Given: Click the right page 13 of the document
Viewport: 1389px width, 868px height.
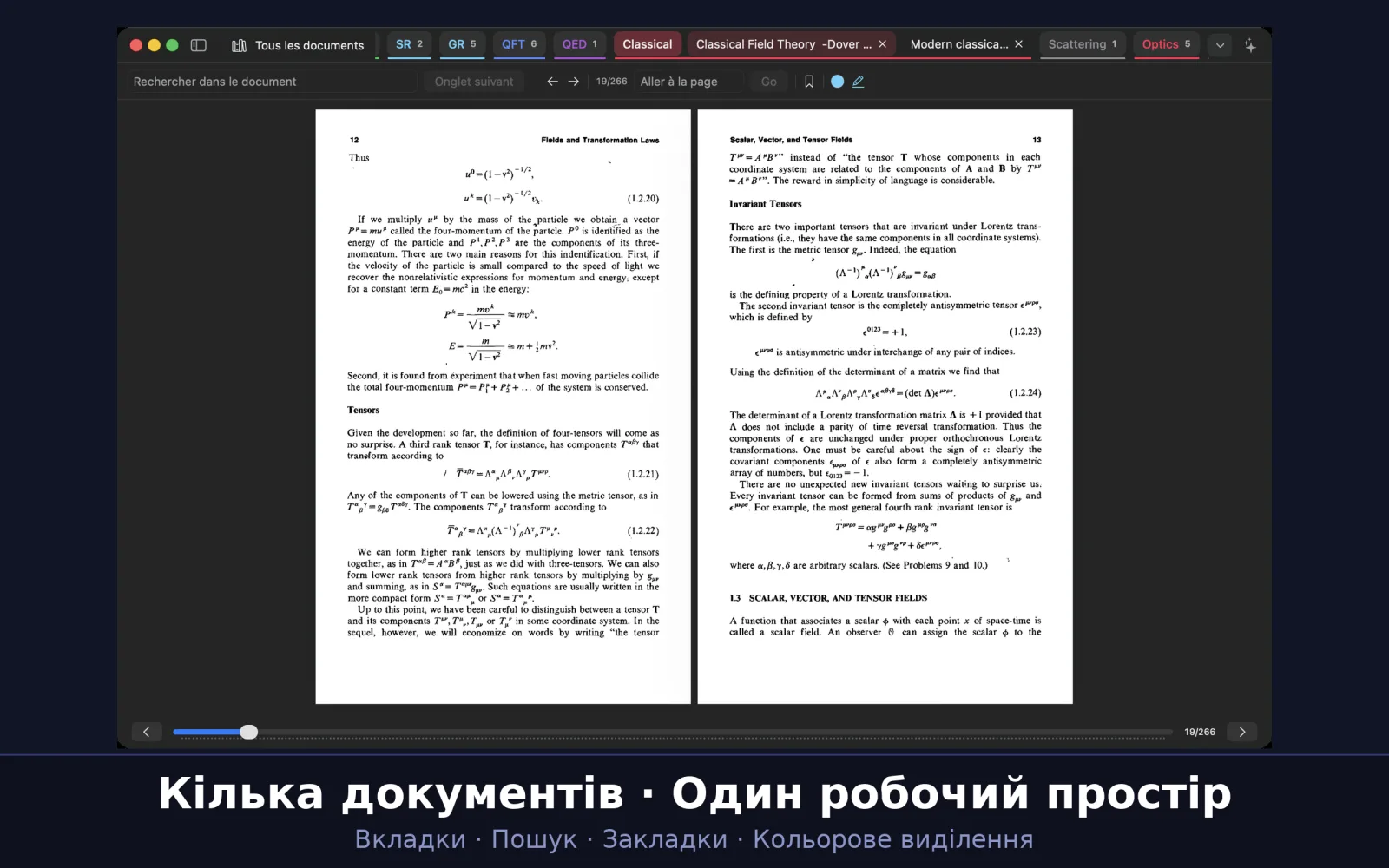Looking at the screenshot, I should click(885, 406).
